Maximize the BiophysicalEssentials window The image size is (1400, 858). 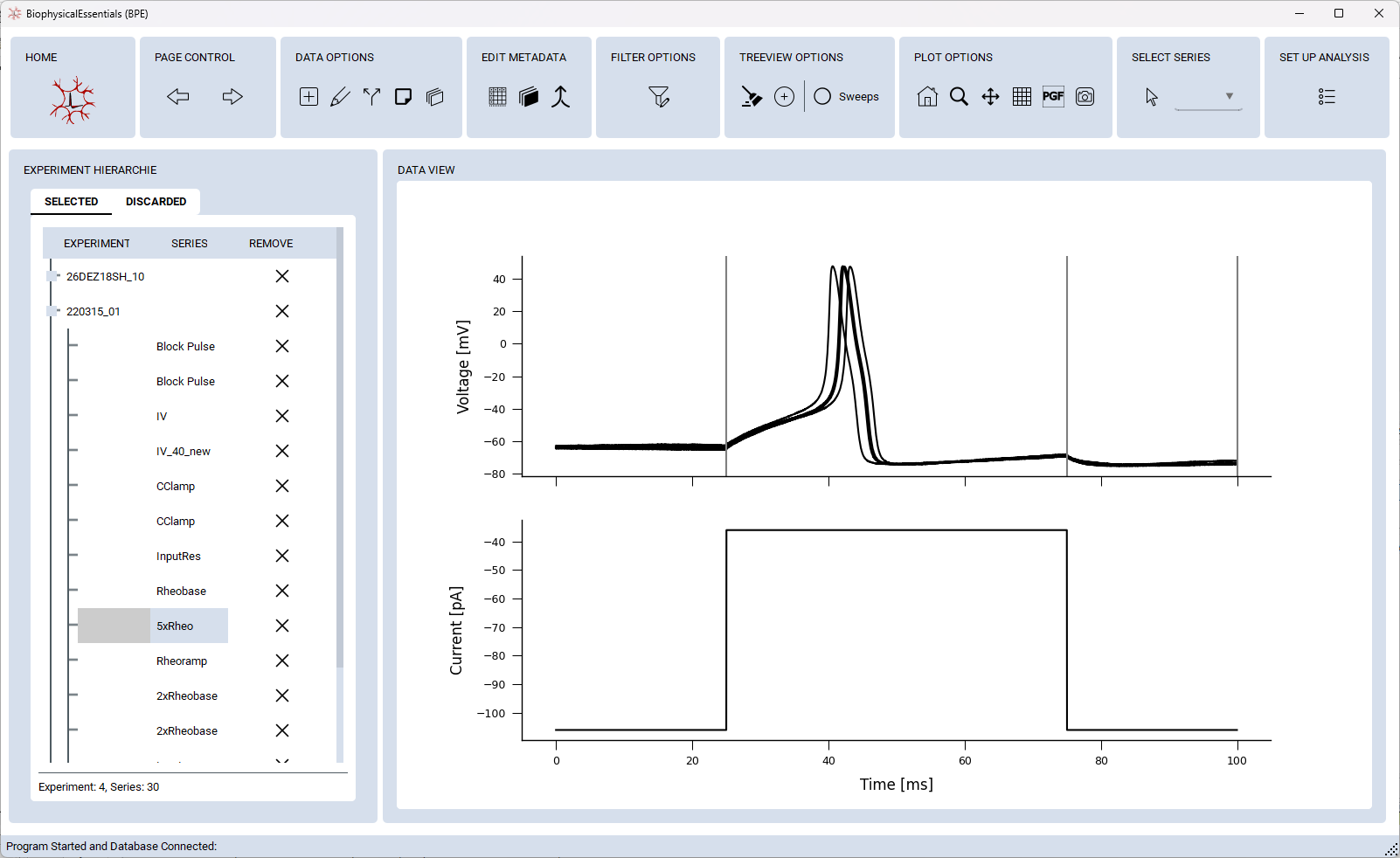[x=1339, y=13]
